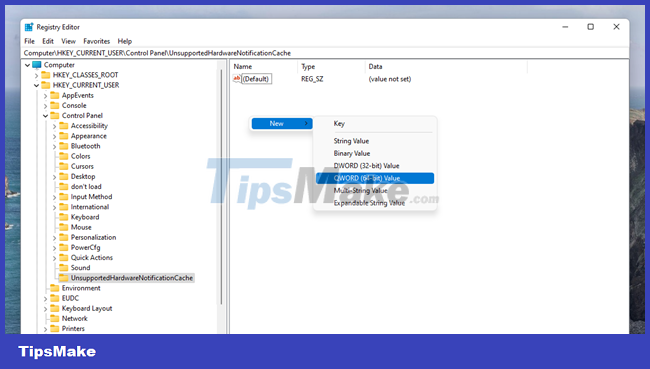Viewport: 650px width, 369px height.
Task: Expand the AppEvents key
Action: (46, 95)
